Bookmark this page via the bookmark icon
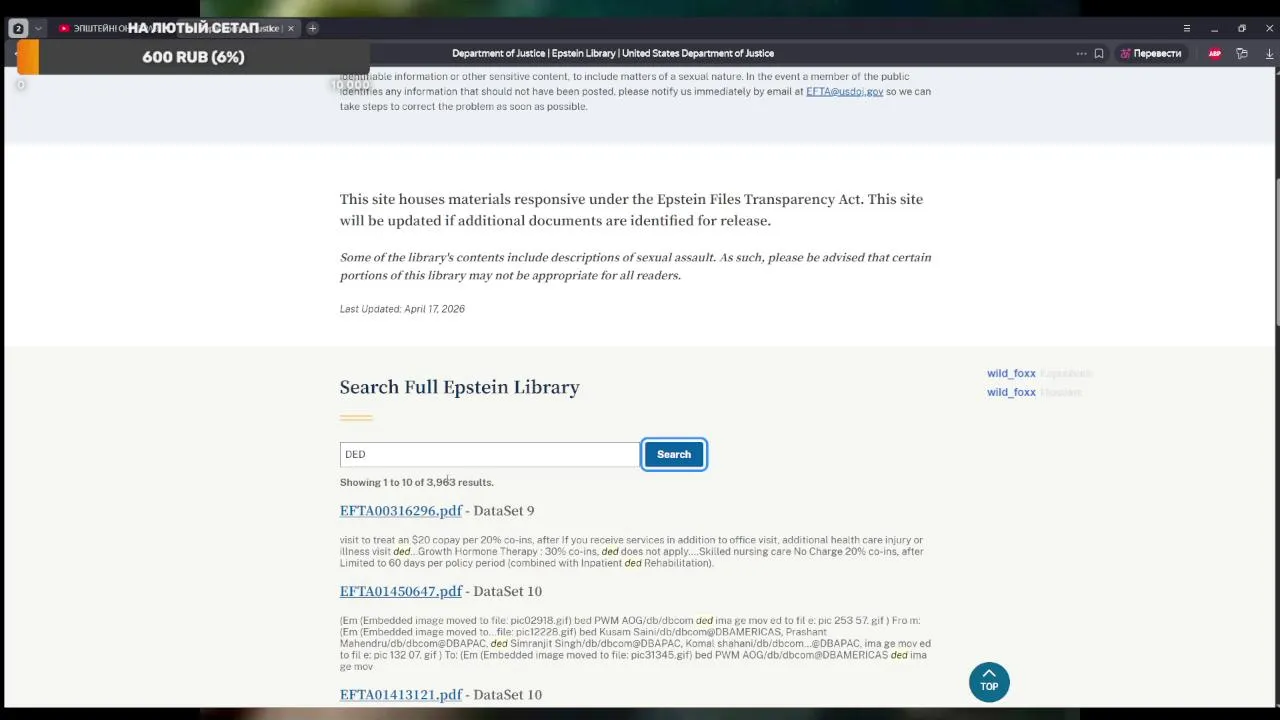The width and height of the screenshot is (1280, 720). [1099, 54]
